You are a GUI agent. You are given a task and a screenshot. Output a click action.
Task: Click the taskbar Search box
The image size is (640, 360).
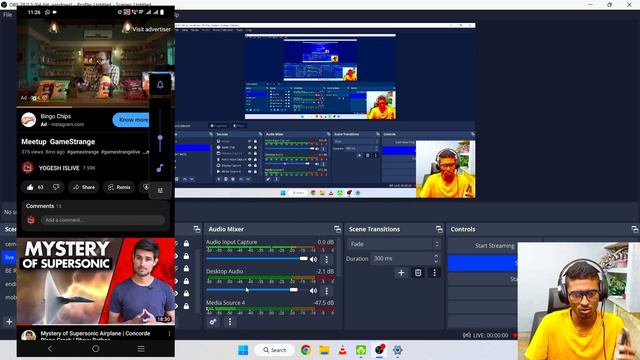click(274, 350)
